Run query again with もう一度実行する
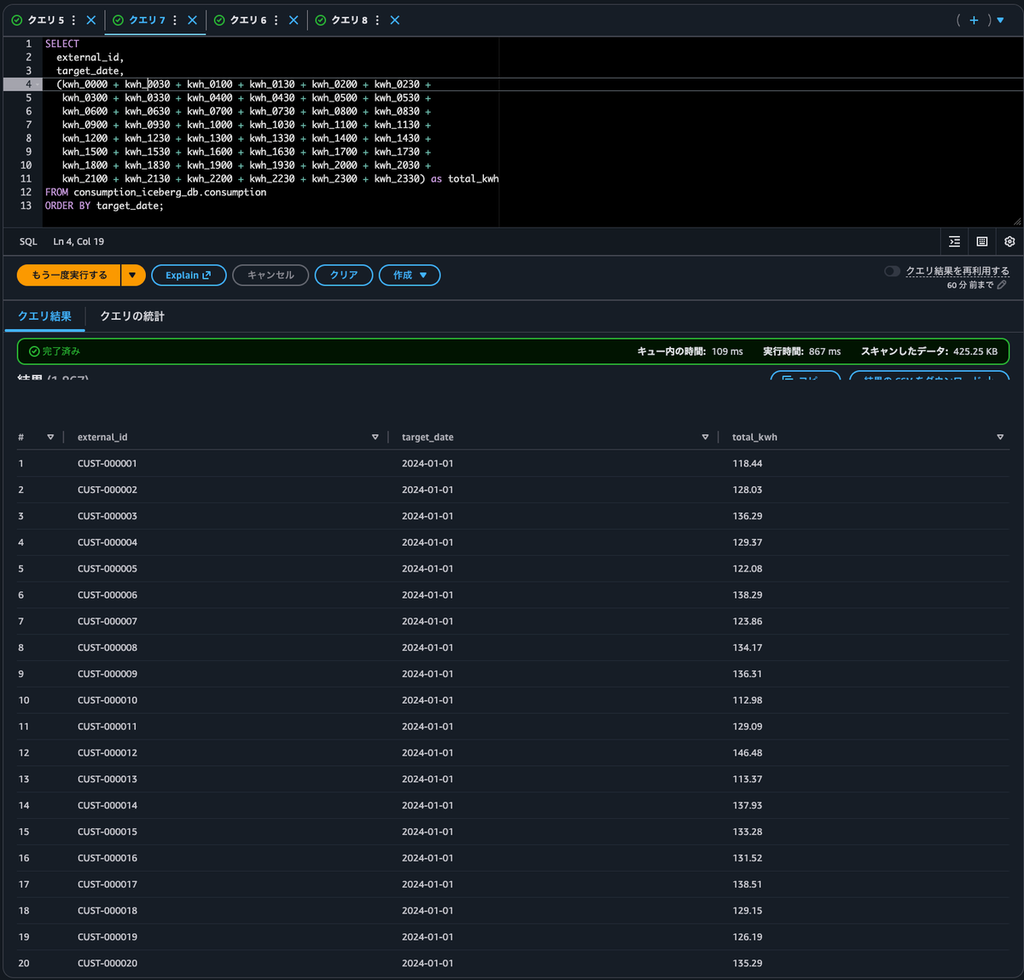Image resolution: width=1024 pixels, height=980 pixels. 69,276
